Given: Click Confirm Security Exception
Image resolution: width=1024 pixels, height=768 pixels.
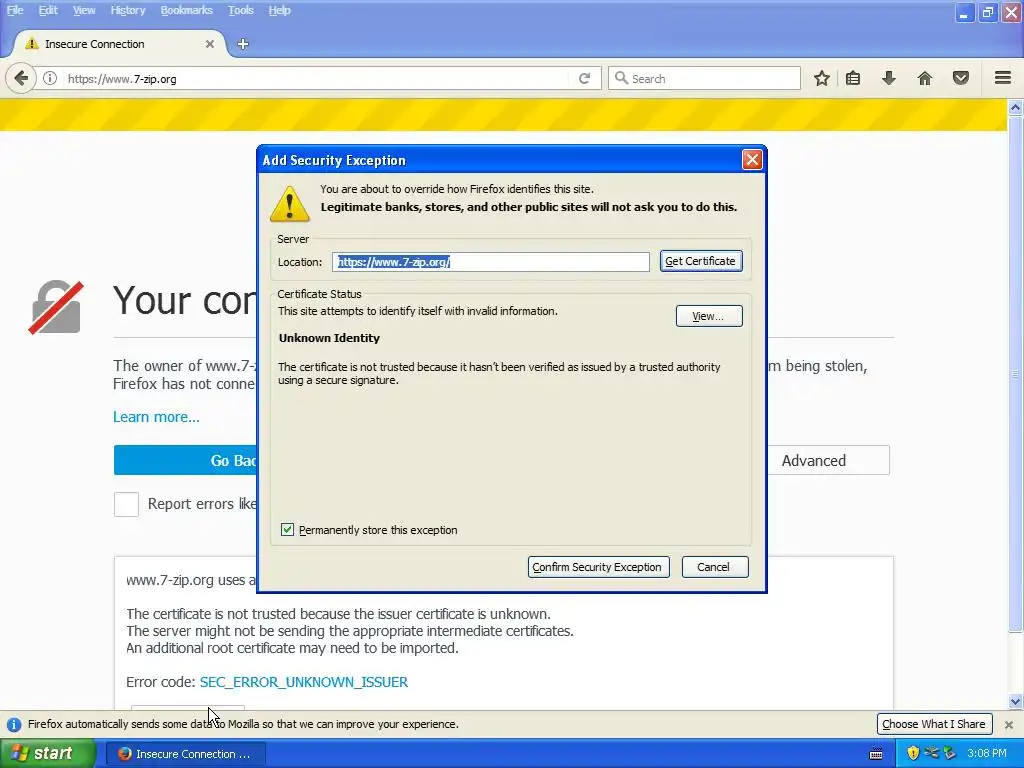Looking at the screenshot, I should click(598, 567).
